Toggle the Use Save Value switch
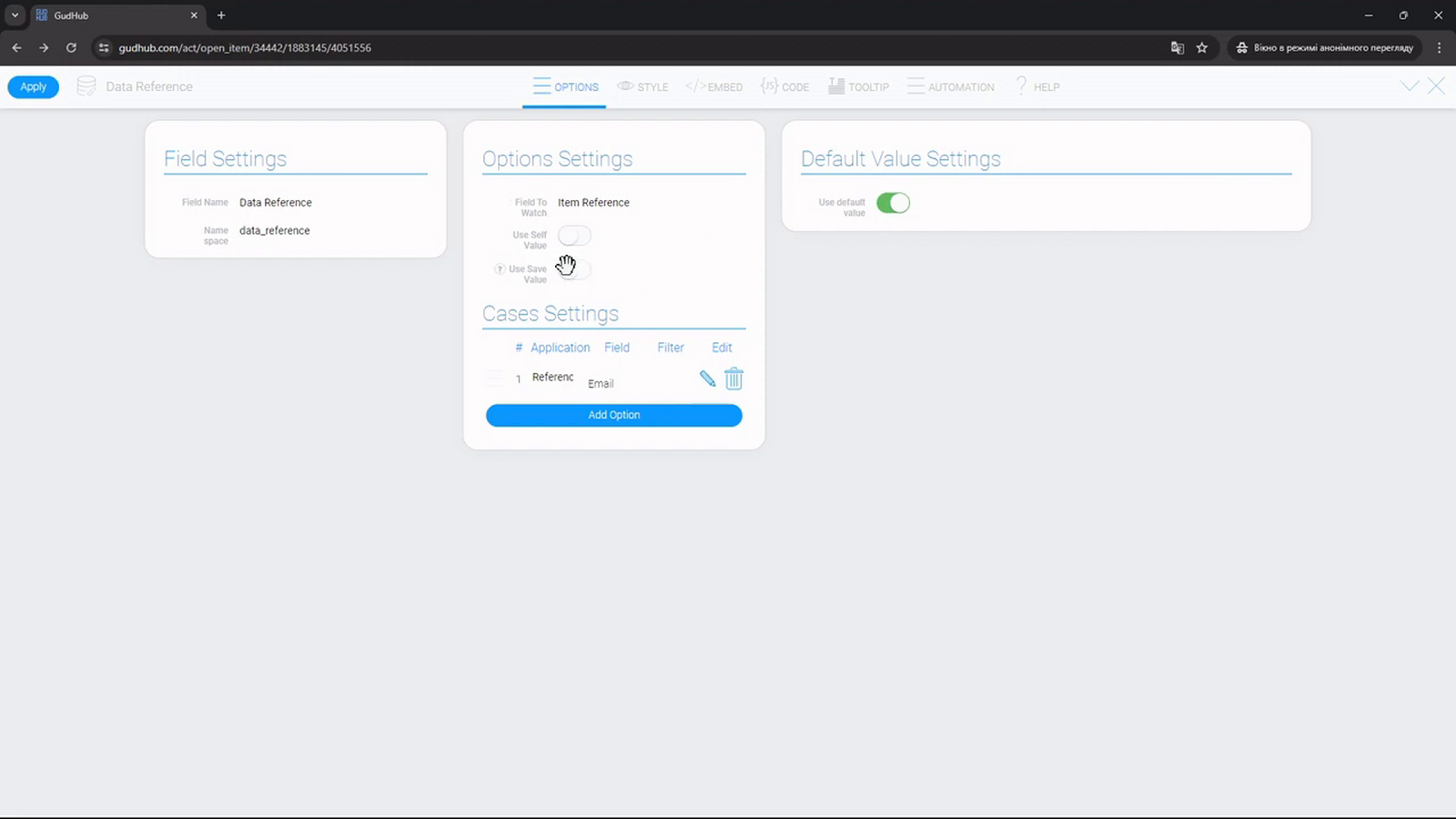 click(574, 270)
